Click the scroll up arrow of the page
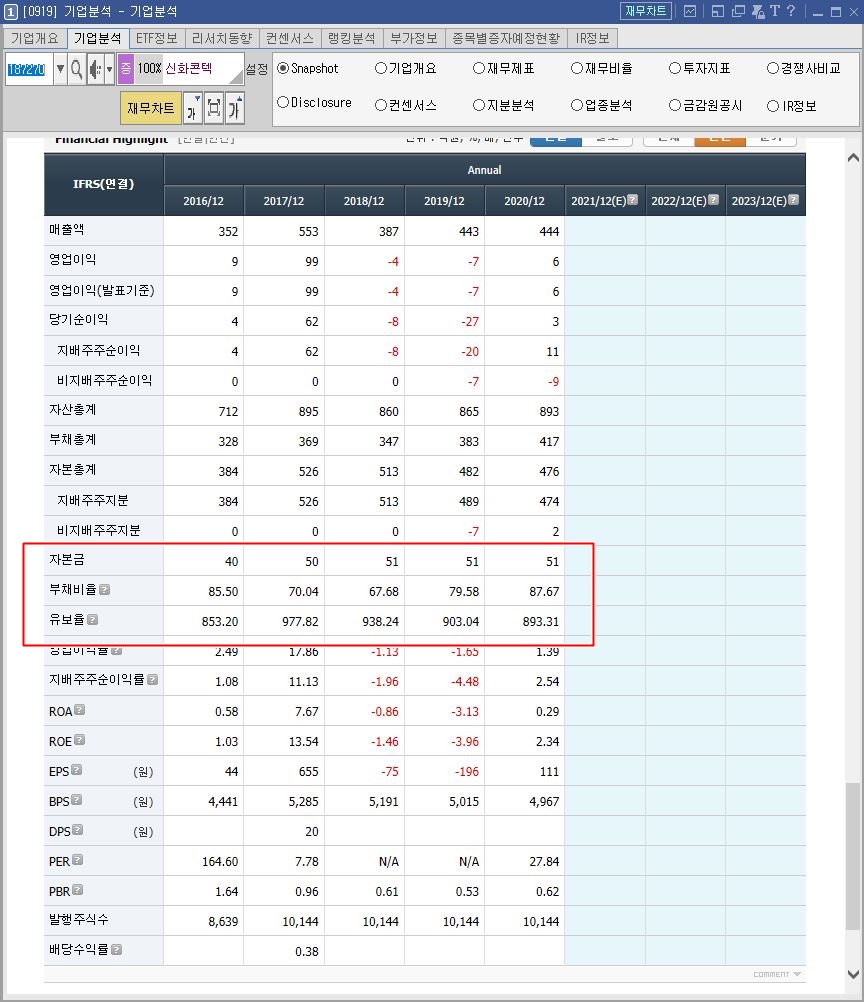This screenshot has width=864, height=1002. [x=853, y=157]
